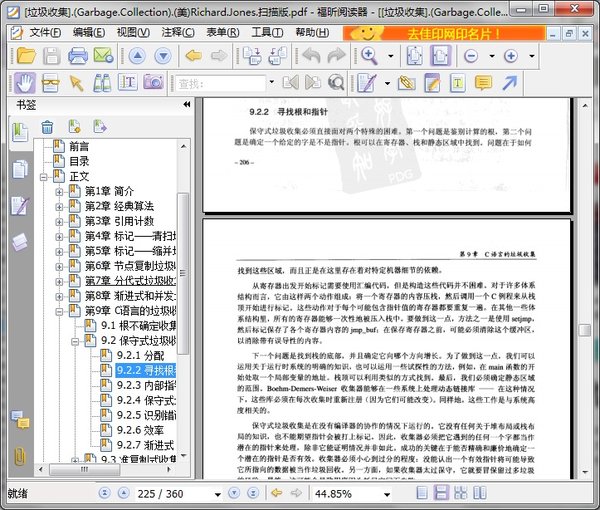
Task: Open the 帮助(H) menu
Action: pos(312,33)
